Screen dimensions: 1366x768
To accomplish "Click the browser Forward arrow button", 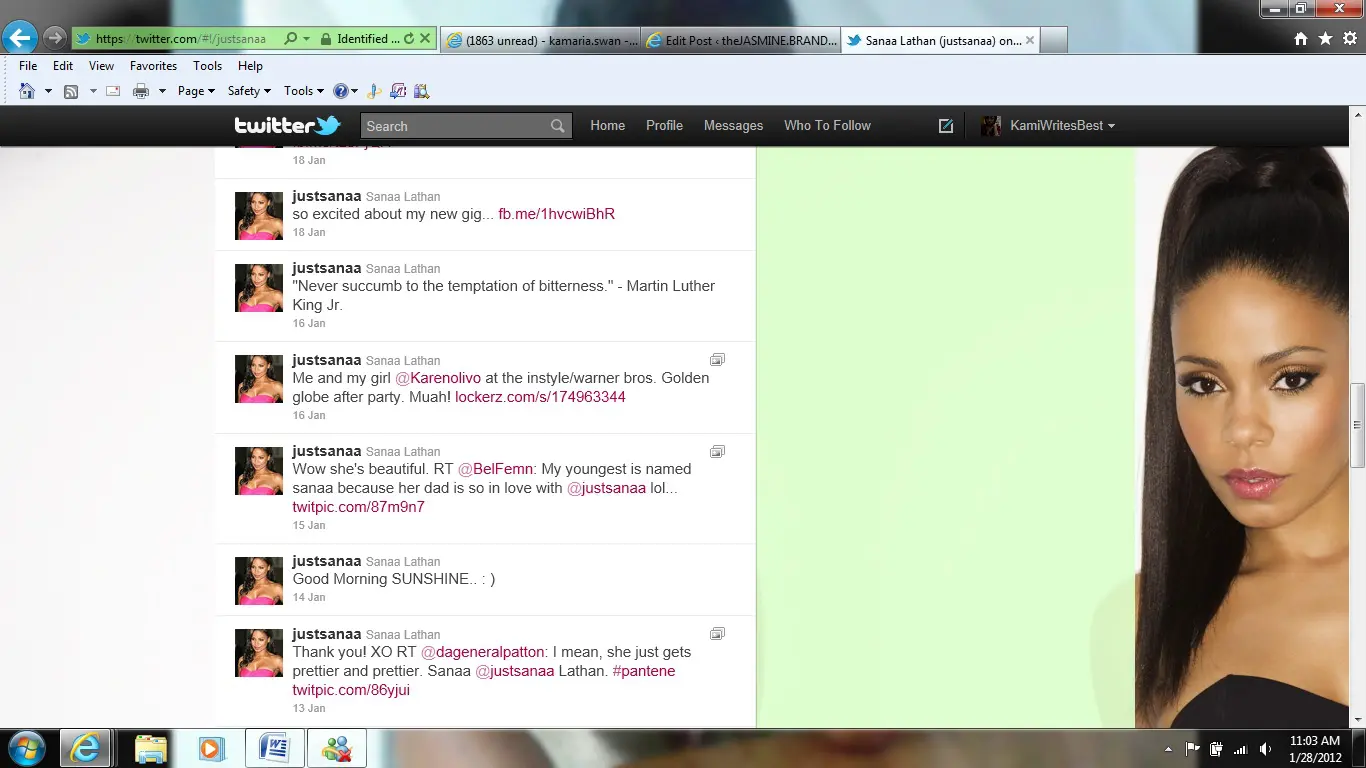I will pos(55,39).
